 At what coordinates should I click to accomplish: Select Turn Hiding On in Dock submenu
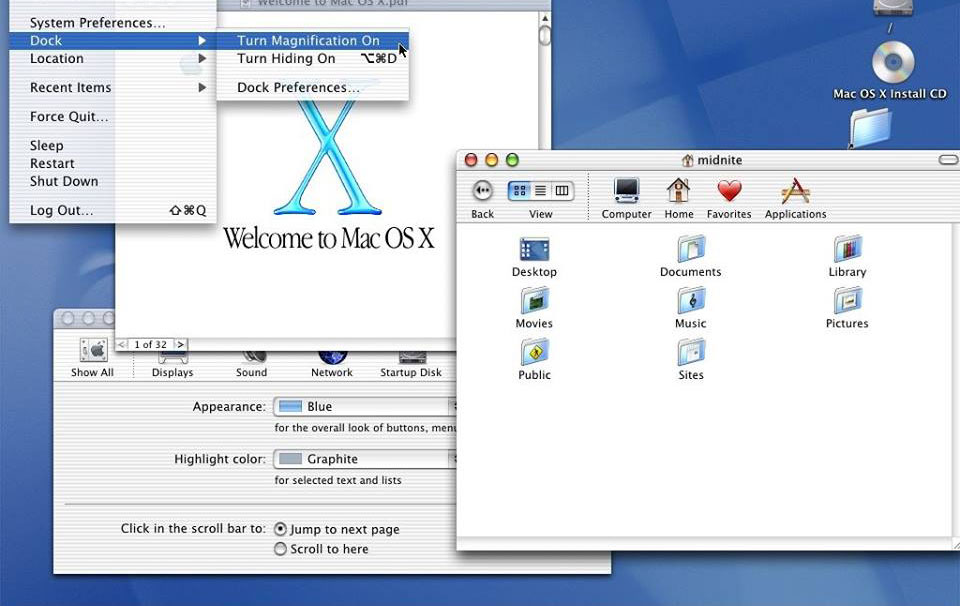pyautogui.click(x=312, y=58)
